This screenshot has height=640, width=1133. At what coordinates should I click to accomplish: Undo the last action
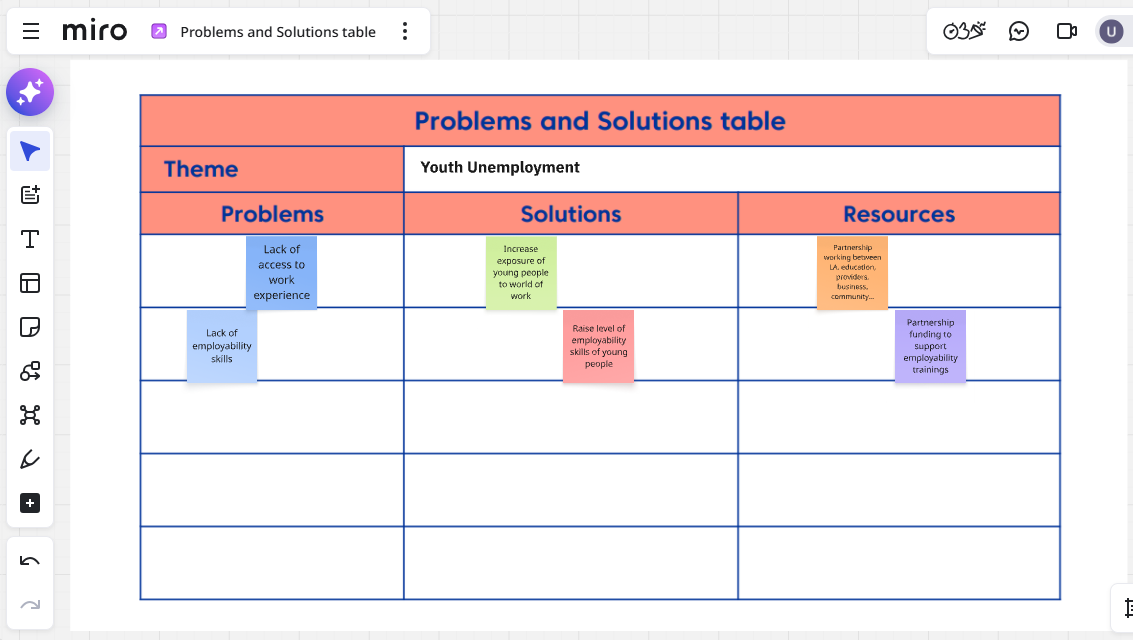coord(30,561)
